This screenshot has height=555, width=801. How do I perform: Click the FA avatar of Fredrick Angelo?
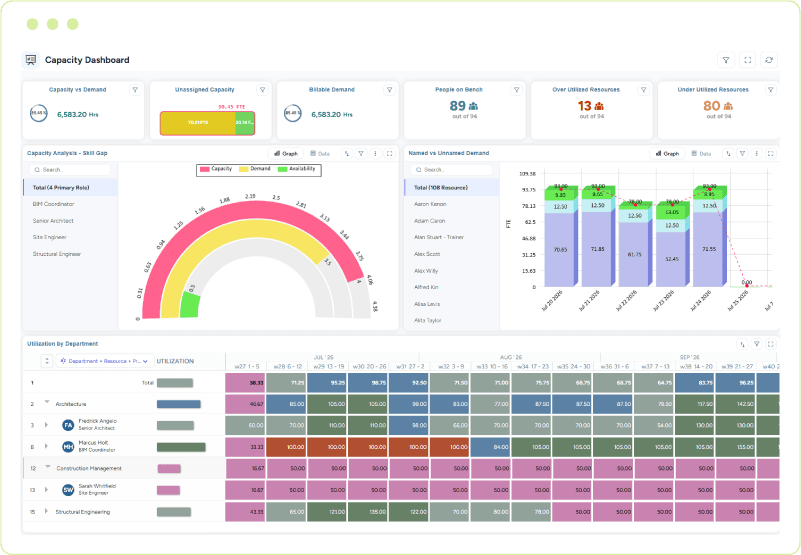pos(68,425)
